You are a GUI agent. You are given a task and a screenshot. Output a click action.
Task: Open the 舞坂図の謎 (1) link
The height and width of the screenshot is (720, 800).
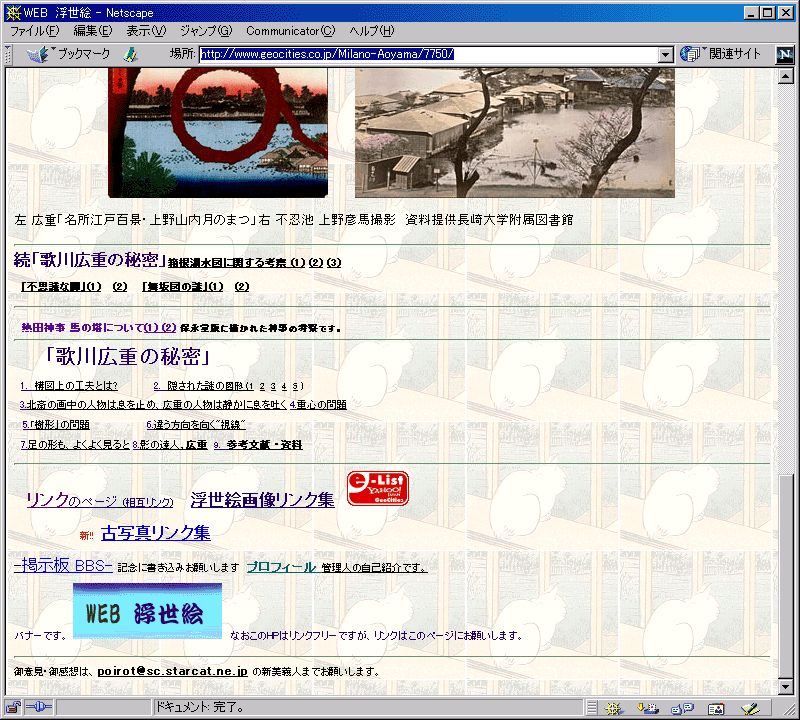click(183, 287)
